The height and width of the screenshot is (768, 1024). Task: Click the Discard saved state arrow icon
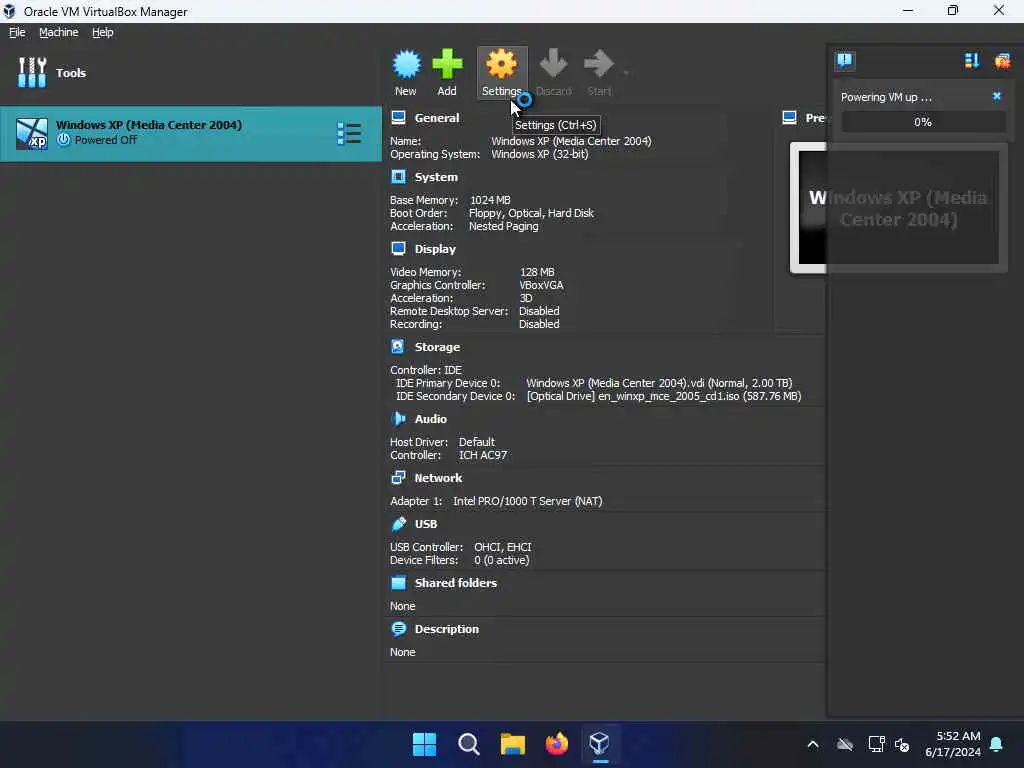[x=553, y=64]
